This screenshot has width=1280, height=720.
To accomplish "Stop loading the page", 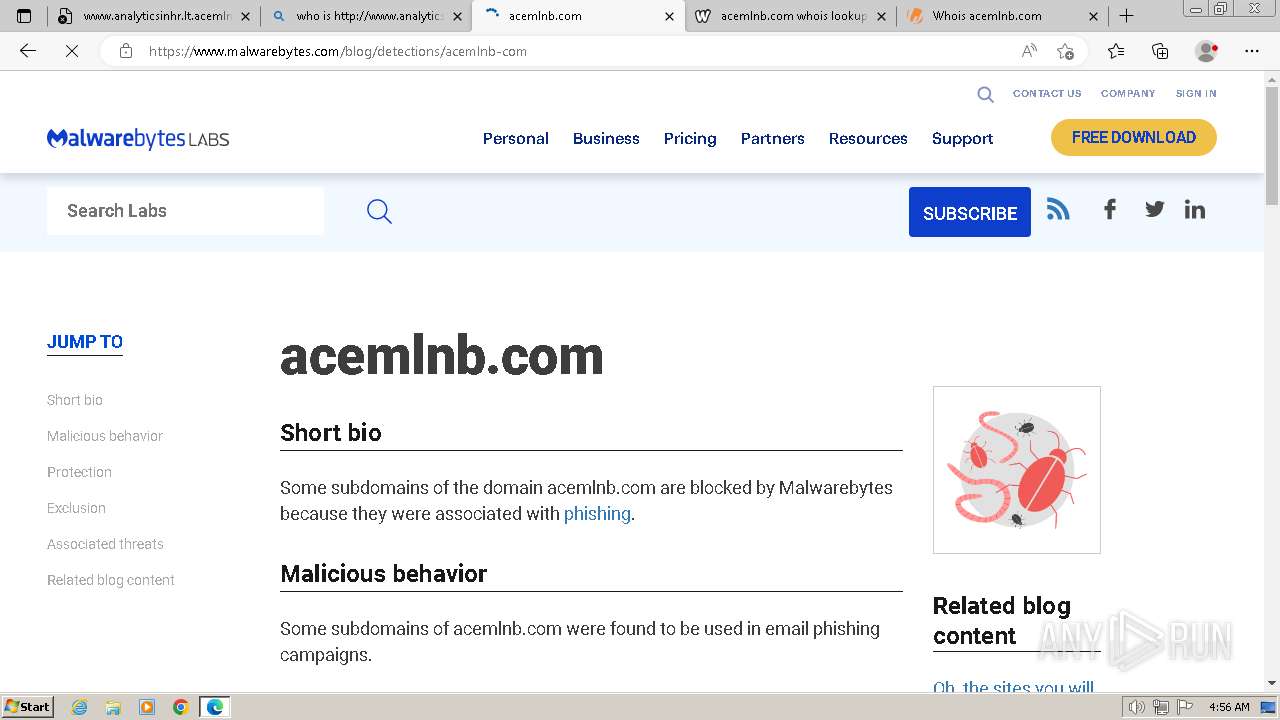I will 72,51.
